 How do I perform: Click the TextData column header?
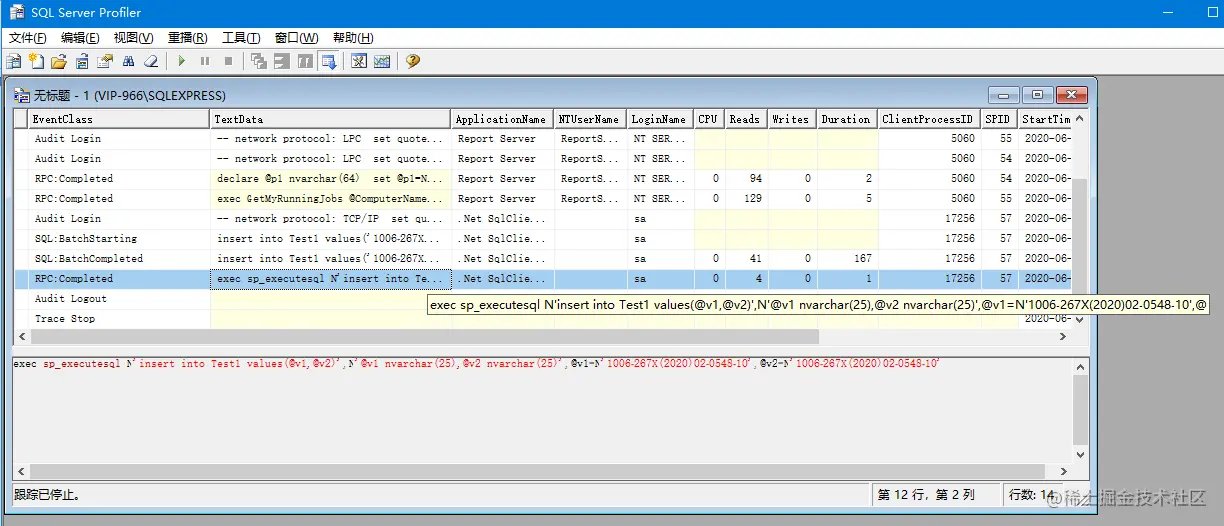pyautogui.click(x=331, y=119)
